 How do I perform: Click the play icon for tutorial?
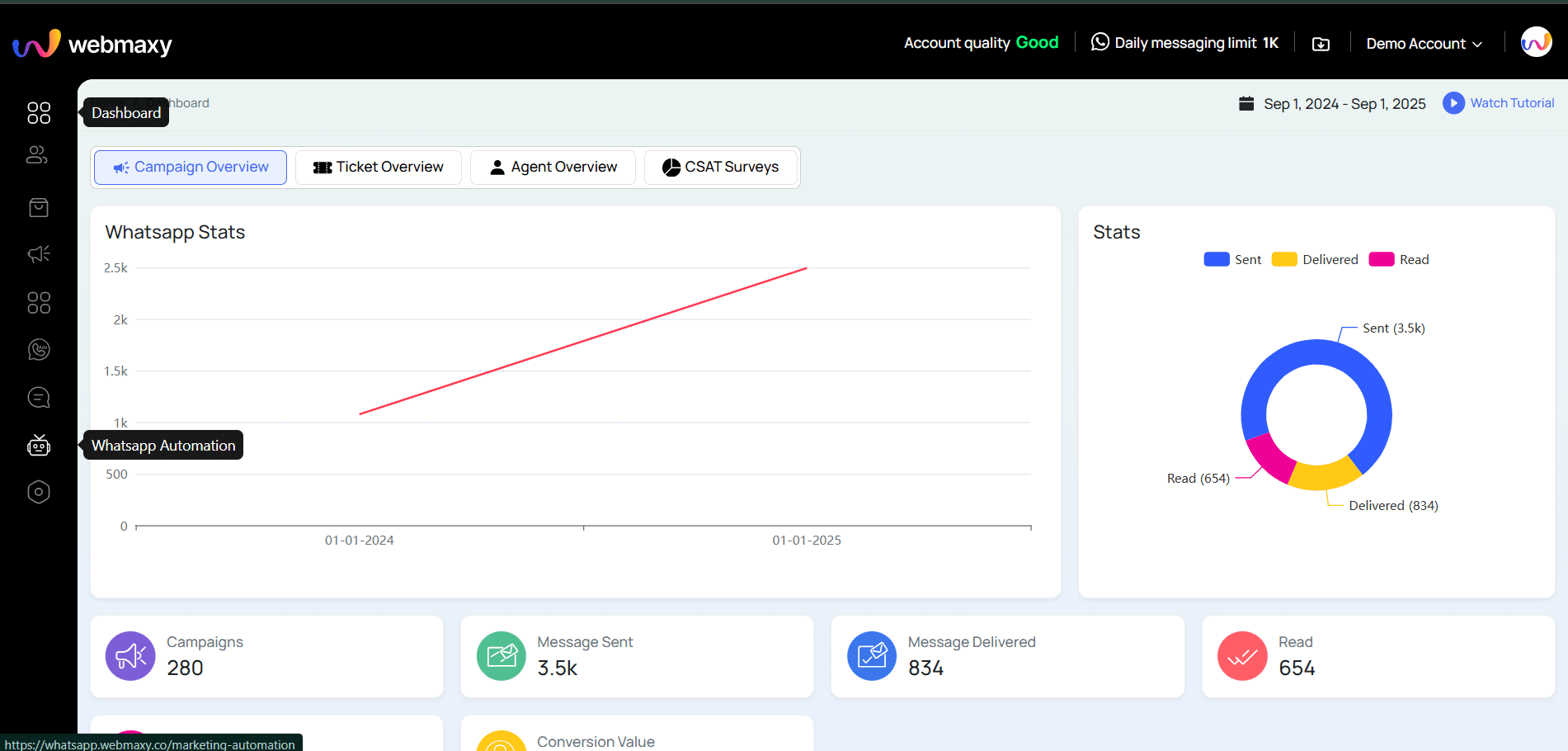pos(1453,103)
